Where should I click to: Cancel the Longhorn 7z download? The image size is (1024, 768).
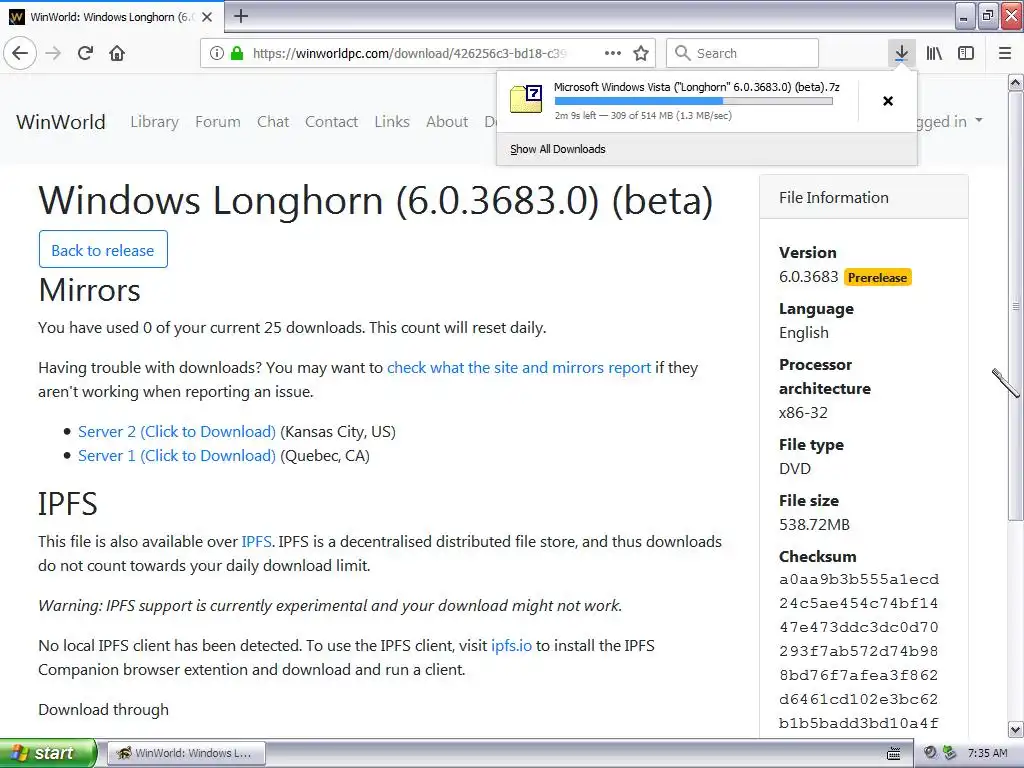pos(888,101)
